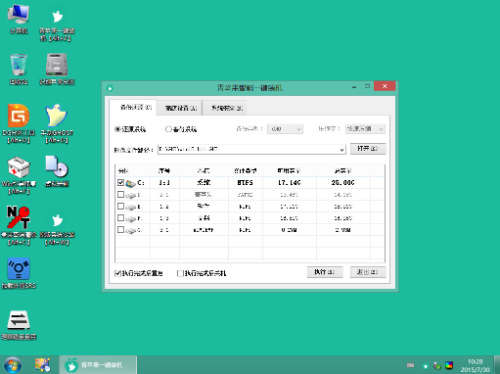Image resolution: width=500 pixels, height=374 pixels.
Task: Minimize the 青苹果一键装机 dialog
Action: point(354,87)
